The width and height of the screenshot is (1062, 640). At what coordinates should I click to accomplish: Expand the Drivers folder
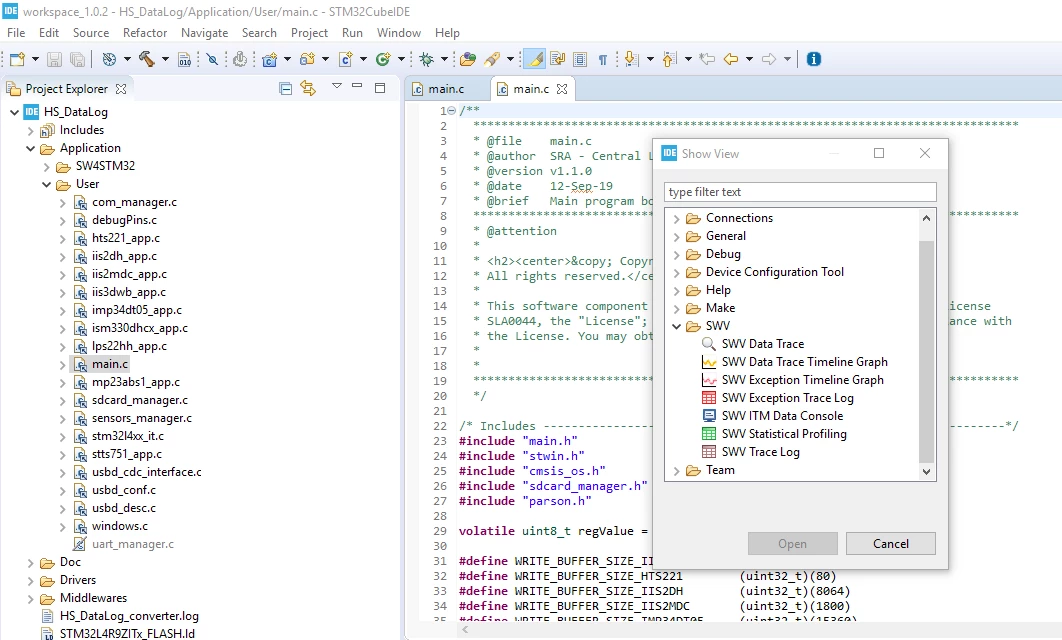[30, 580]
